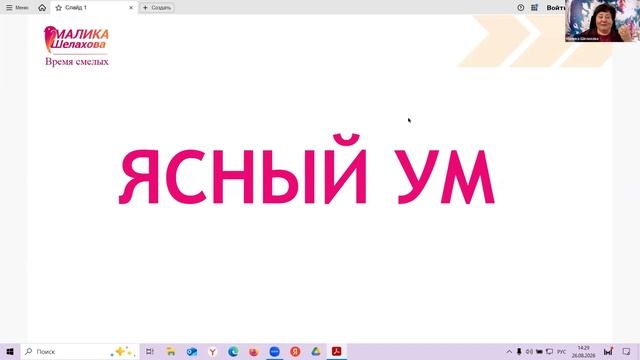Open the network tray icon
The height and width of the screenshot is (360, 640).
click(x=549, y=351)
